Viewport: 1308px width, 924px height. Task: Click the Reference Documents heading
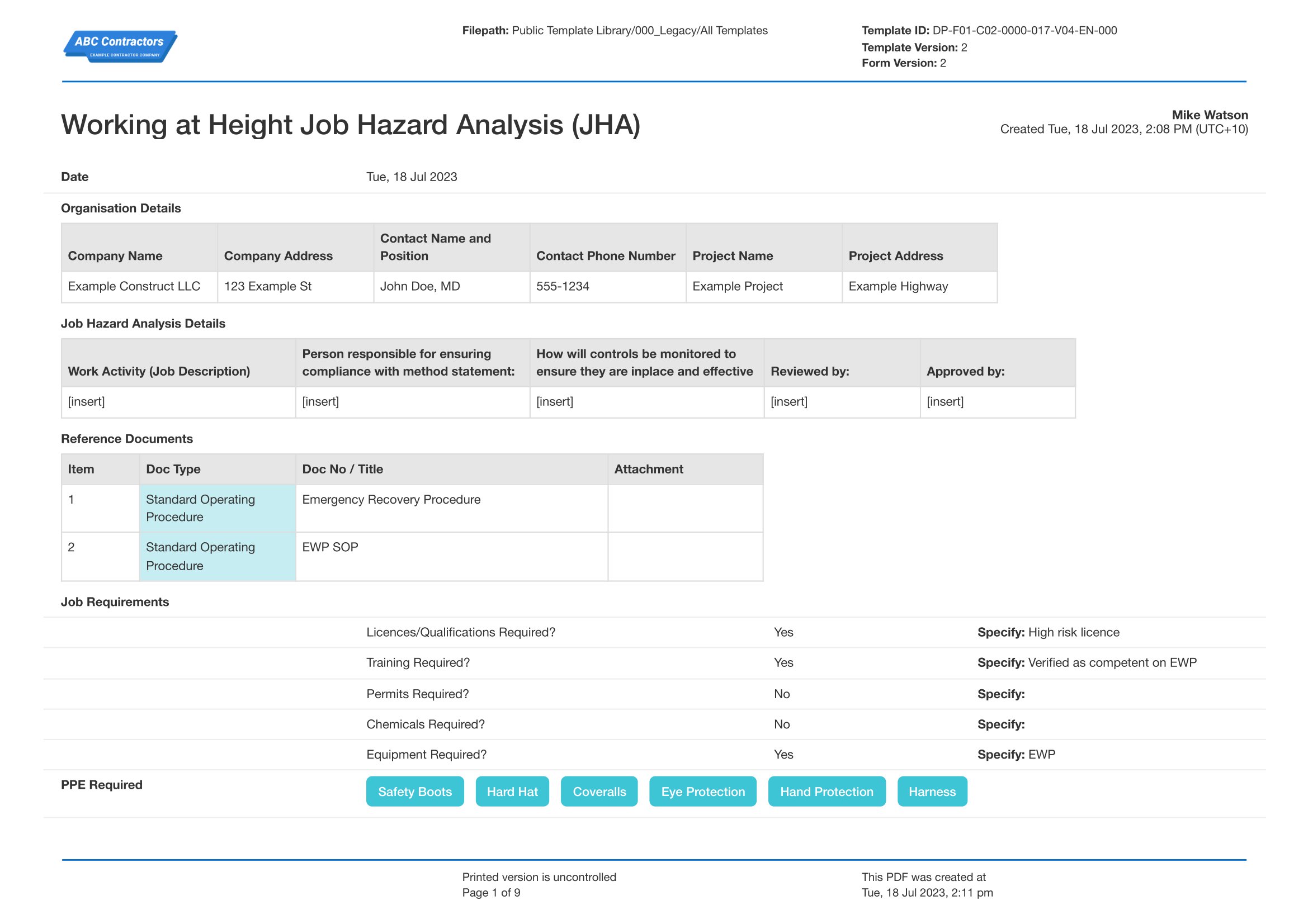pos(126,439)
